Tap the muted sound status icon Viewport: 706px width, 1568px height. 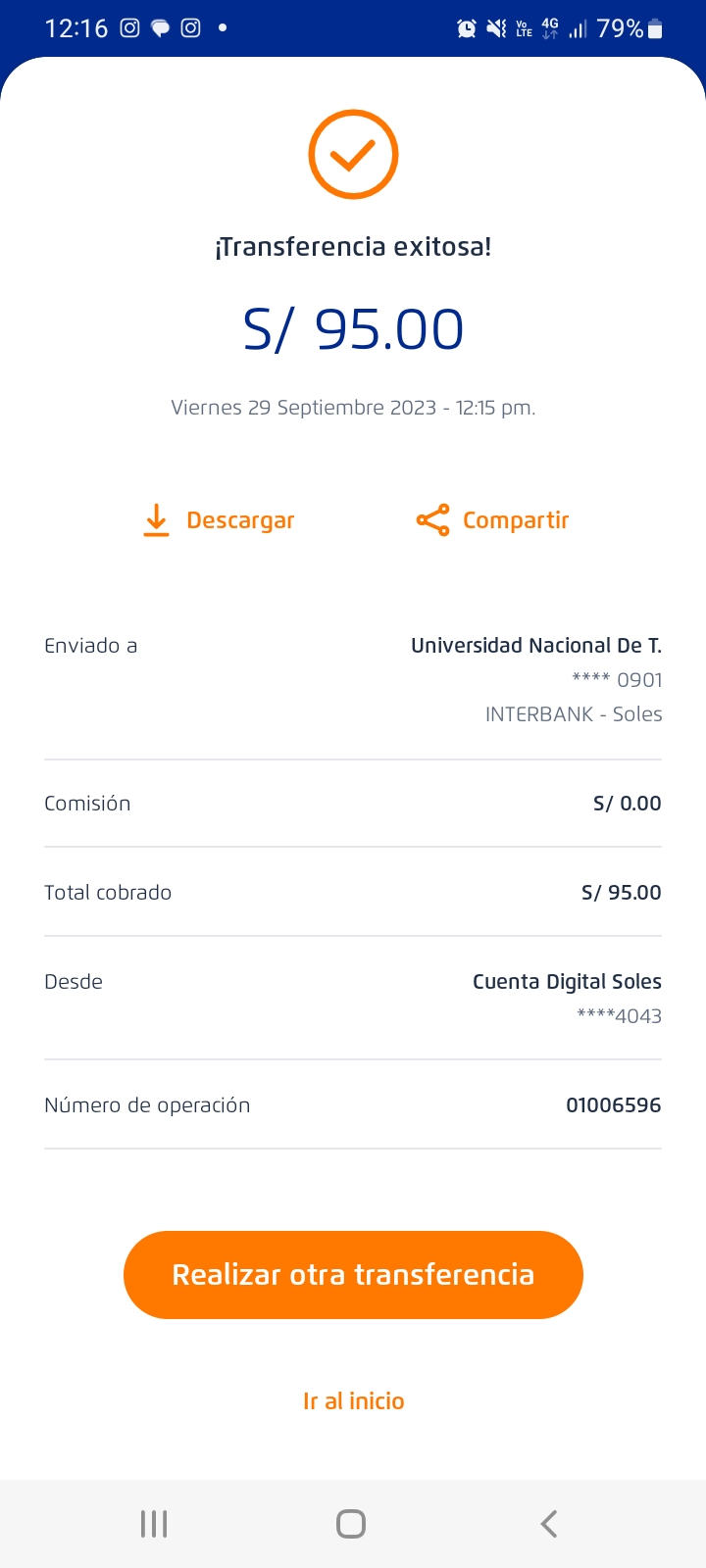click(x=496, y=29)
